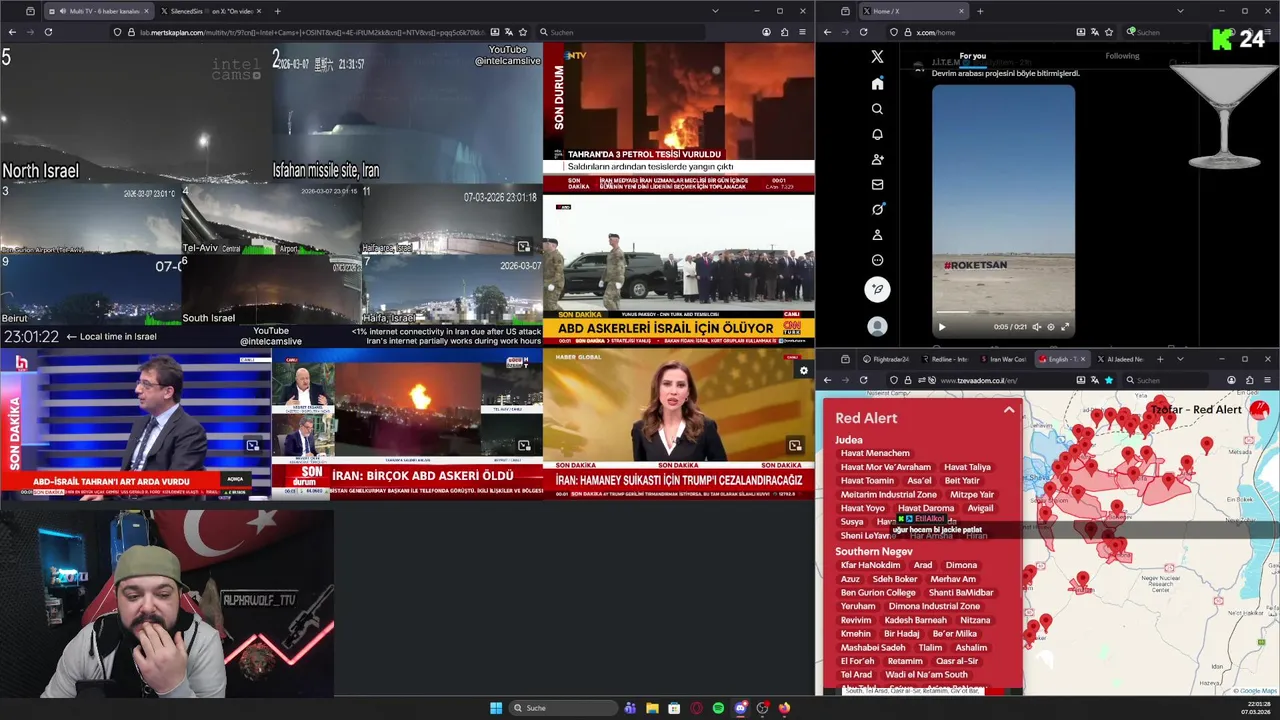This screenshot has height=720, width=1280.
Task: Reload the tzevaadom page
Action: click(863, 380)
